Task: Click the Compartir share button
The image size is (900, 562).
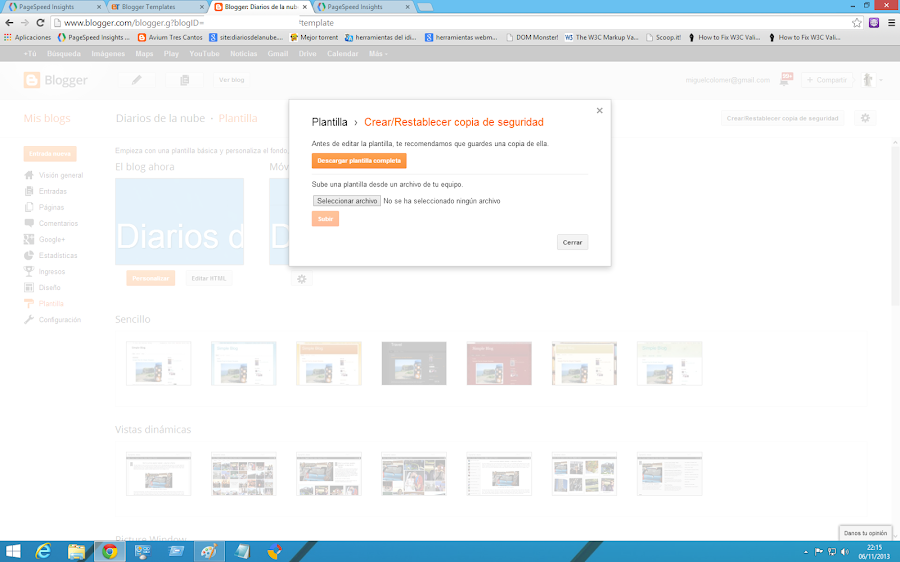Action: [x=827, y=80]
